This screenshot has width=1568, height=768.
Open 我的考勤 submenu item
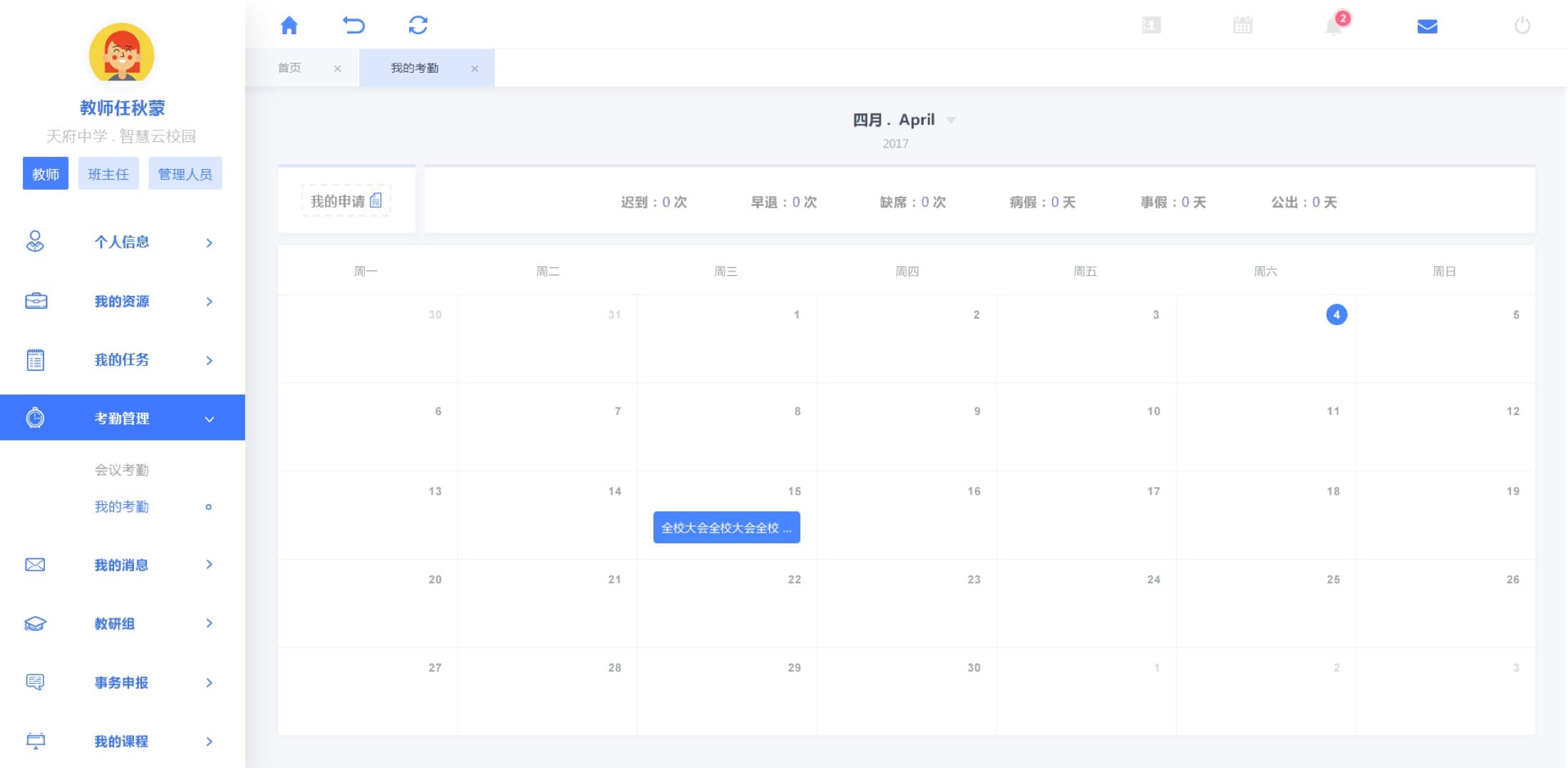pyautogui.click(x=122, y=507)
